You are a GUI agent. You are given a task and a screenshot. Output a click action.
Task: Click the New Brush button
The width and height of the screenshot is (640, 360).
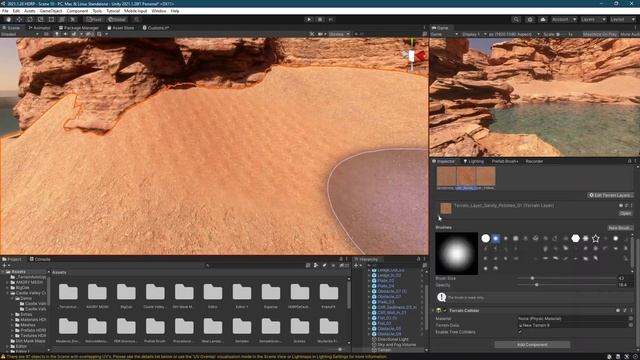(620, 228)
